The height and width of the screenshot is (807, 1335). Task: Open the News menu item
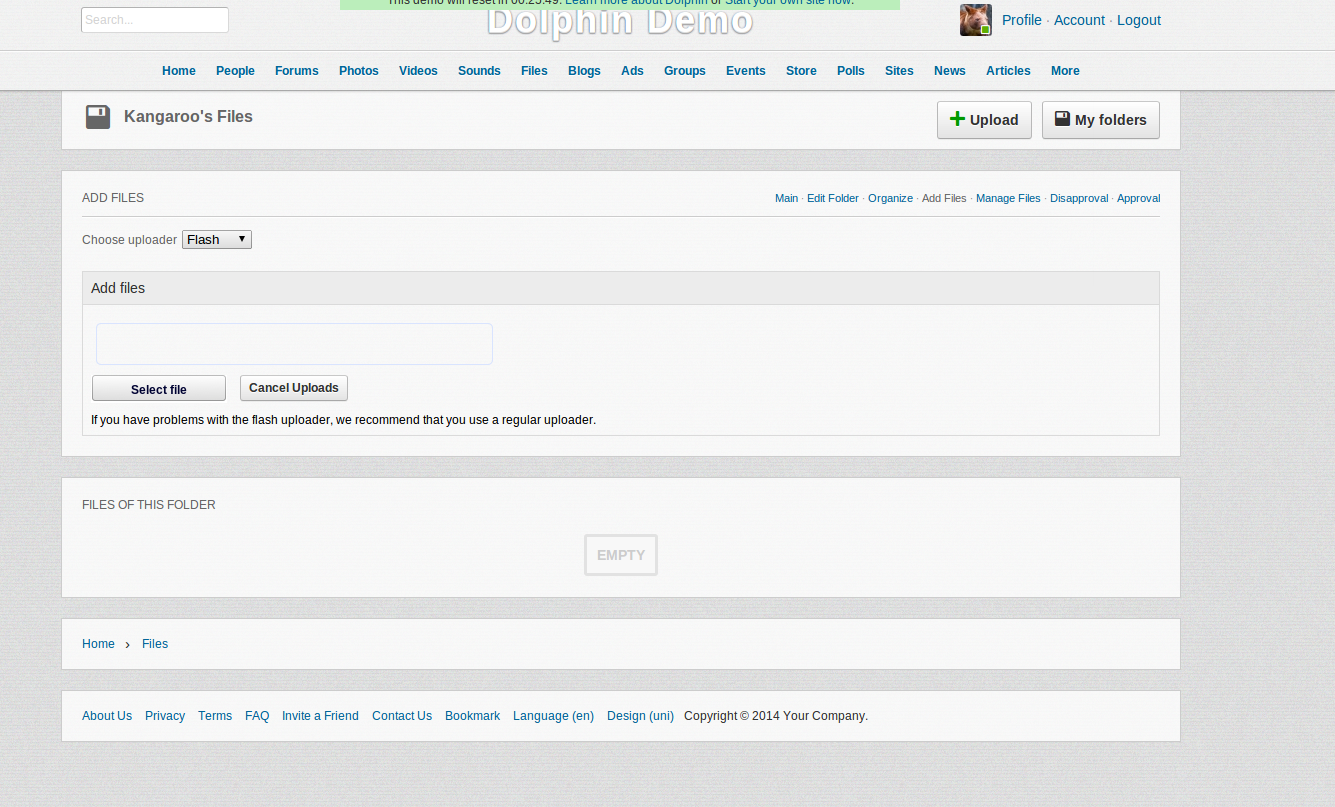click(950, 71)
